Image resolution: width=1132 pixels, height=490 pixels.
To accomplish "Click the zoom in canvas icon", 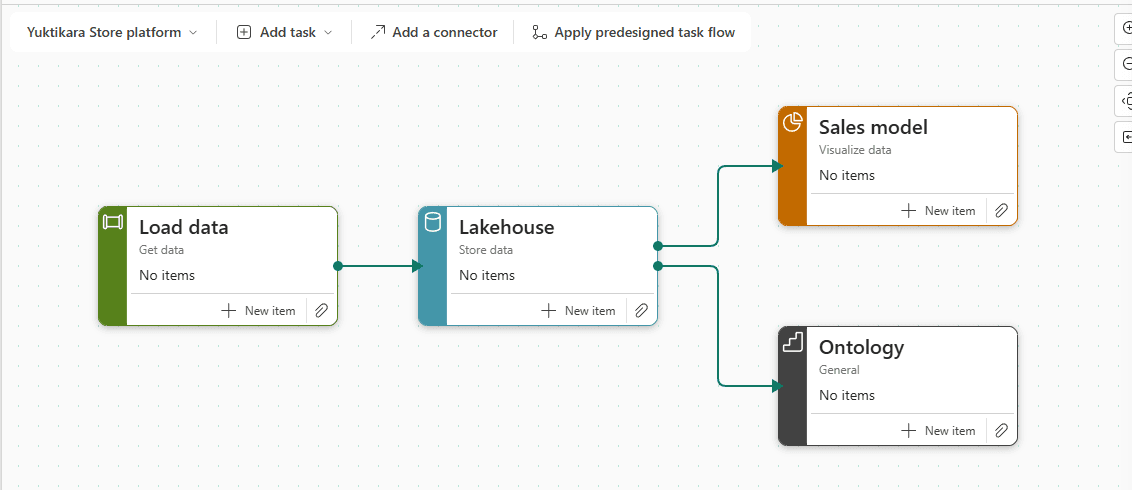I will pos(1126,29).
